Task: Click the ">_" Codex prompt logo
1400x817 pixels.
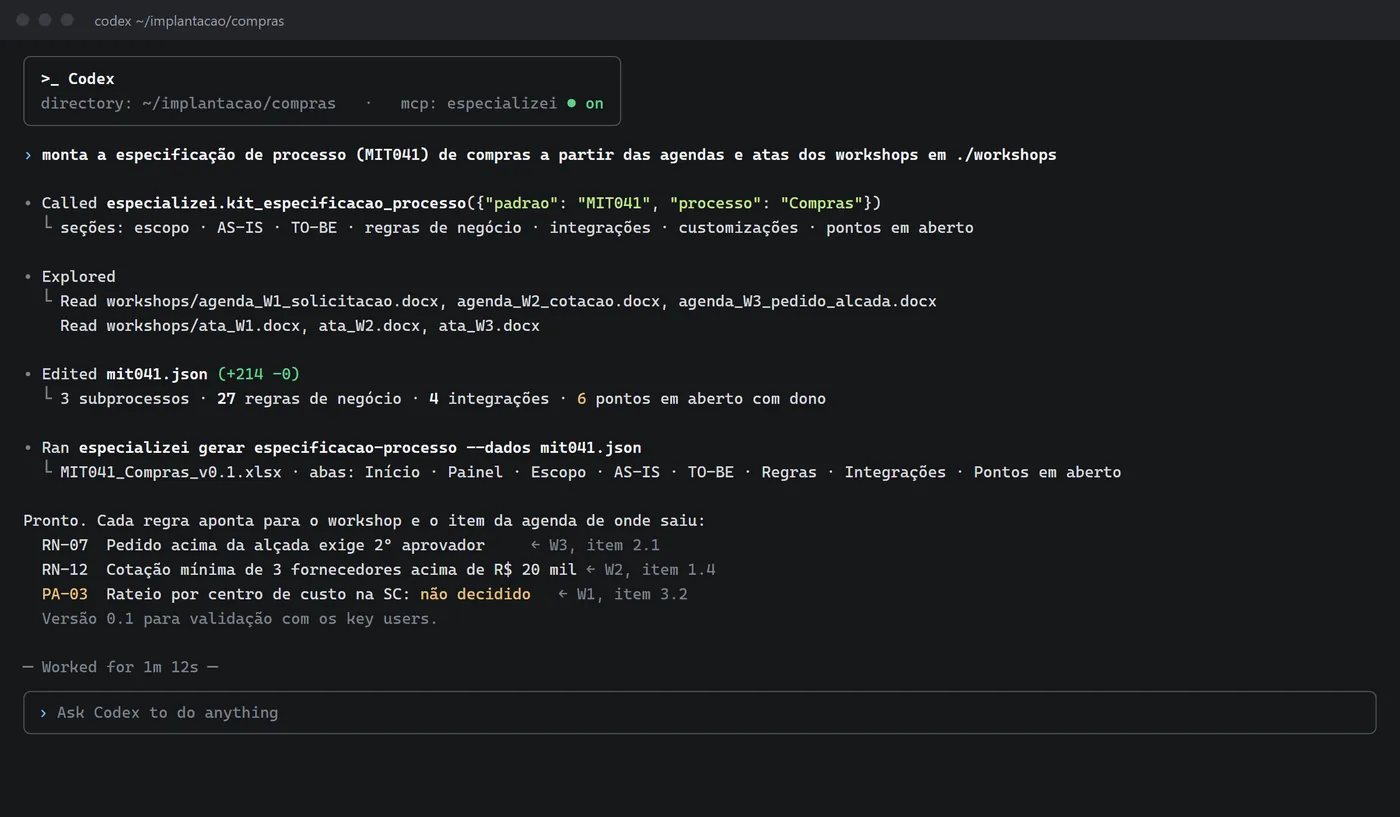Action: click(50, 79)
